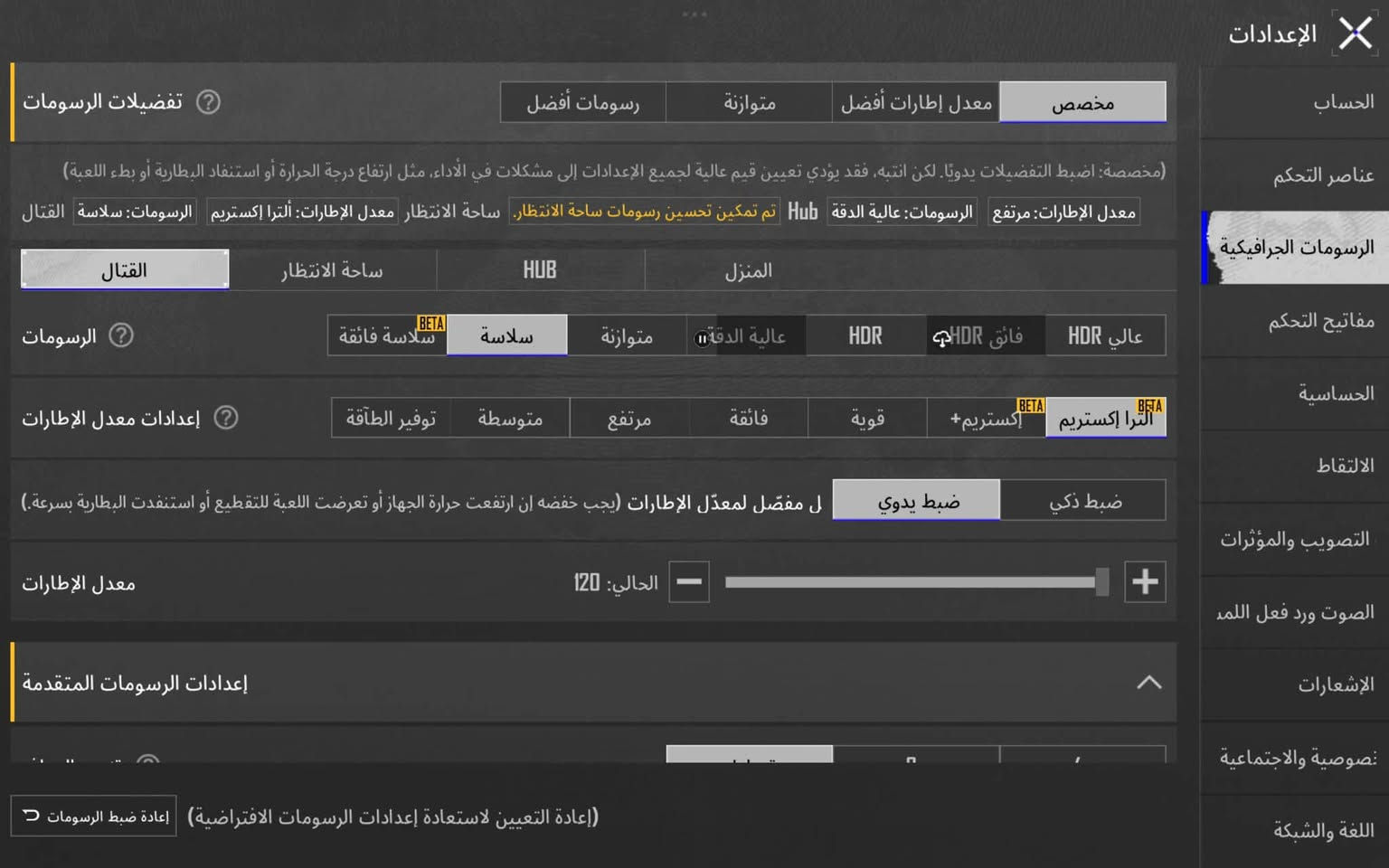
Task: Switch to ساحة الانتظار tab
Action: pos(333,270)
